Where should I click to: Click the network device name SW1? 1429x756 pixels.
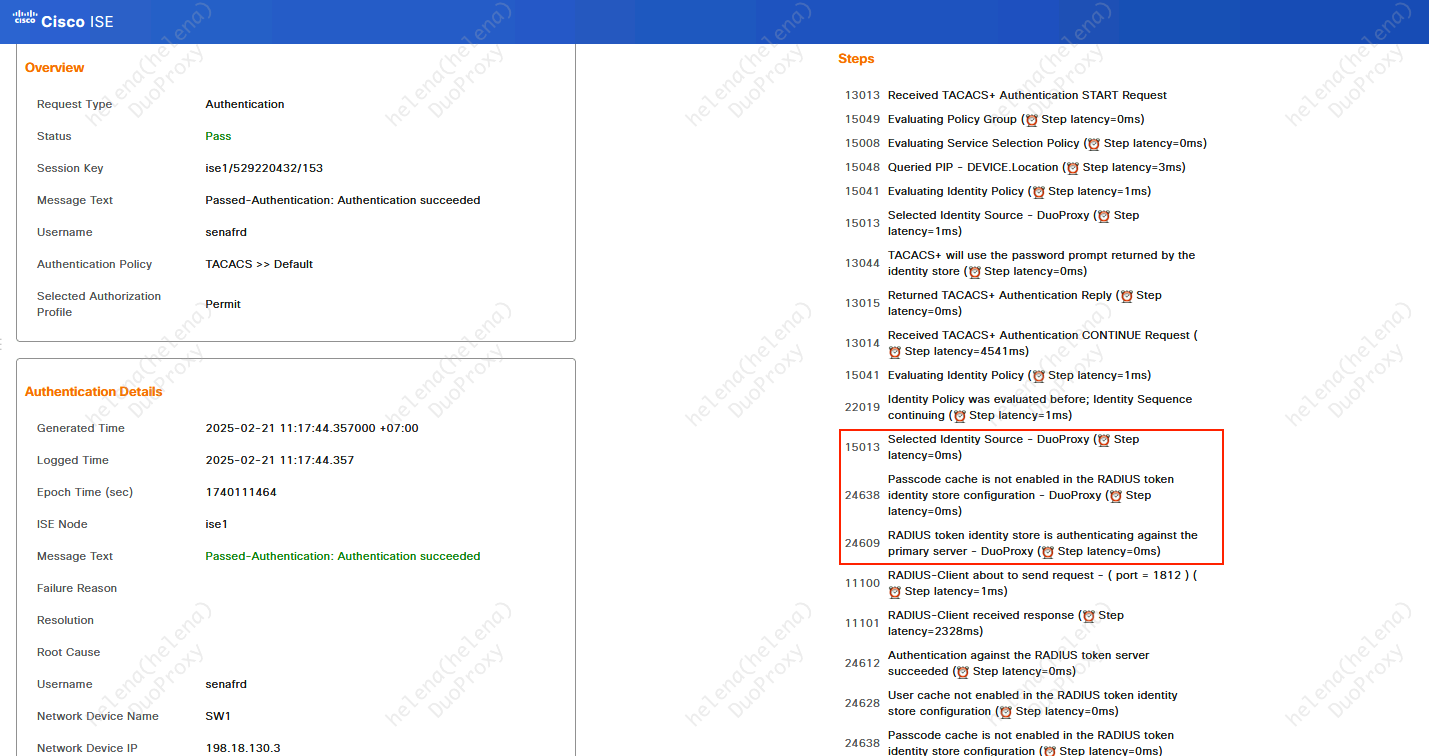[219, 716]
